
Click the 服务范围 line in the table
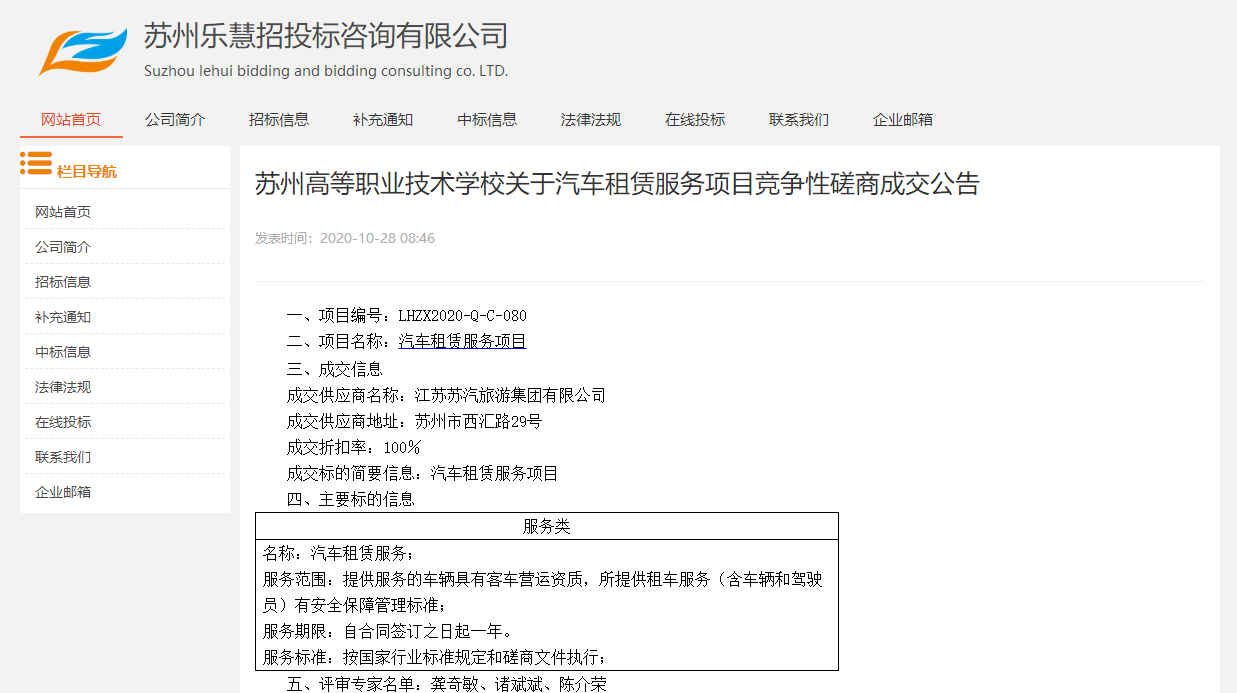[543, 592]
